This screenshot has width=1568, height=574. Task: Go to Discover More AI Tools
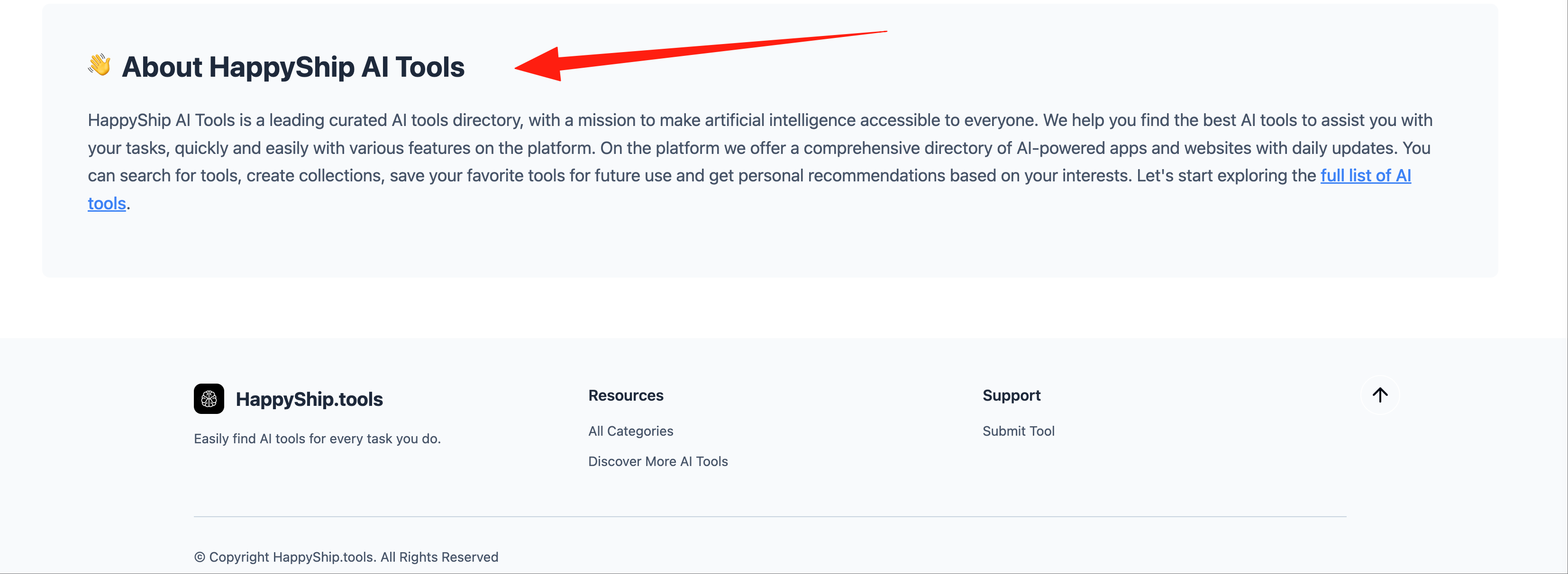click(657, 461)
